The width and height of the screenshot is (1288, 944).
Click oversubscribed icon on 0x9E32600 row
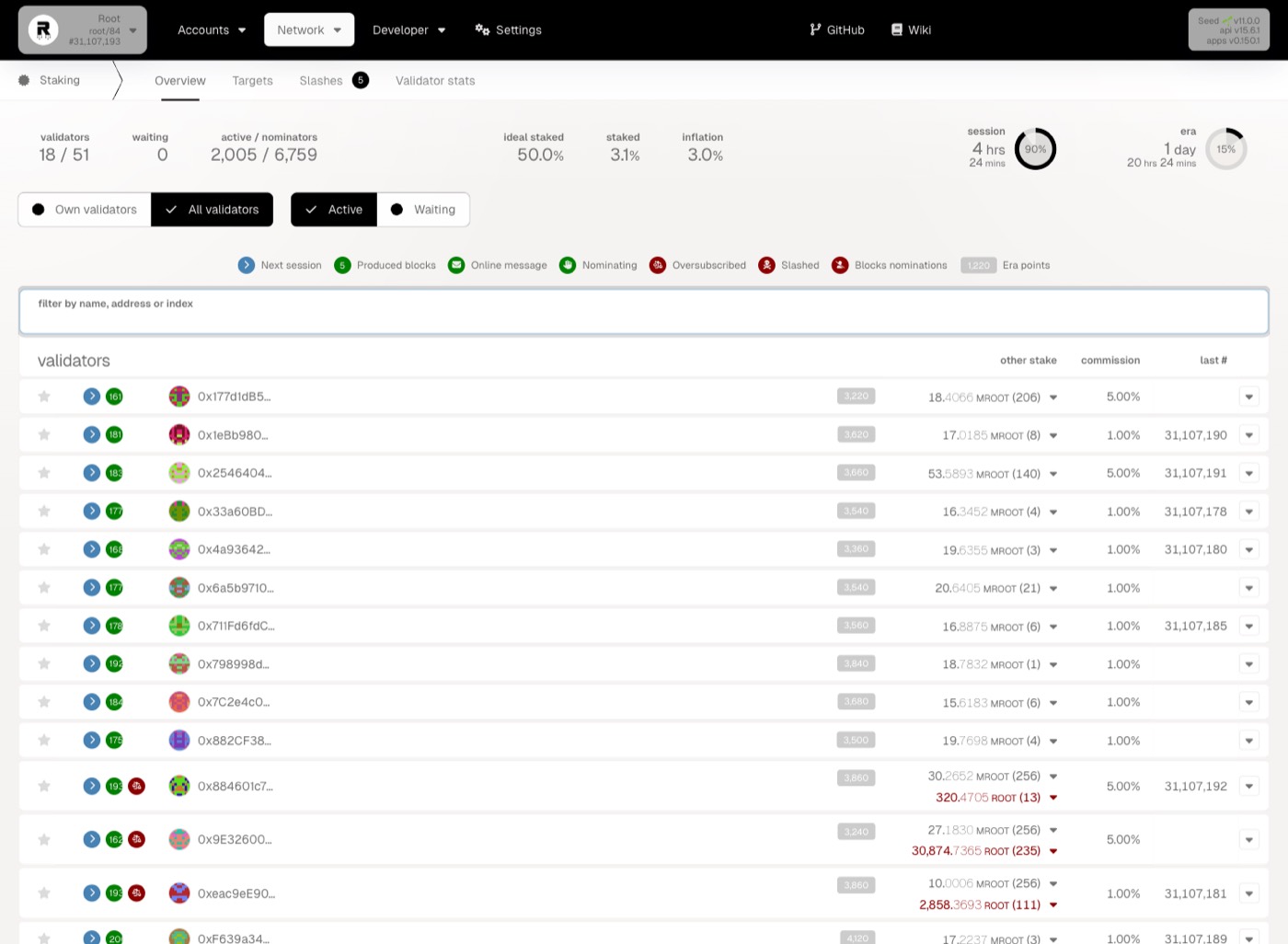pos(137,840)
